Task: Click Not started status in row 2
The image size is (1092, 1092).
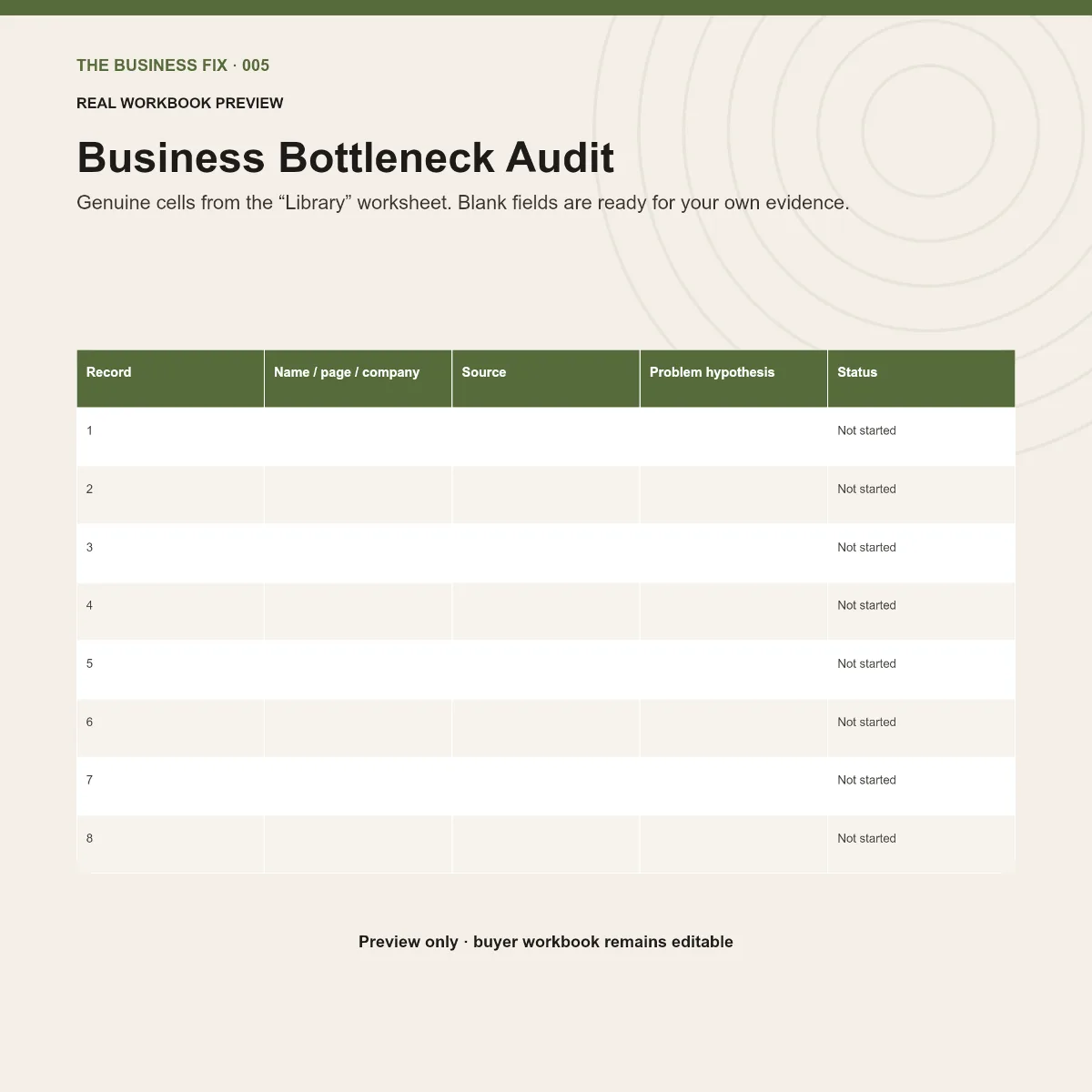Action: [866, 489]
